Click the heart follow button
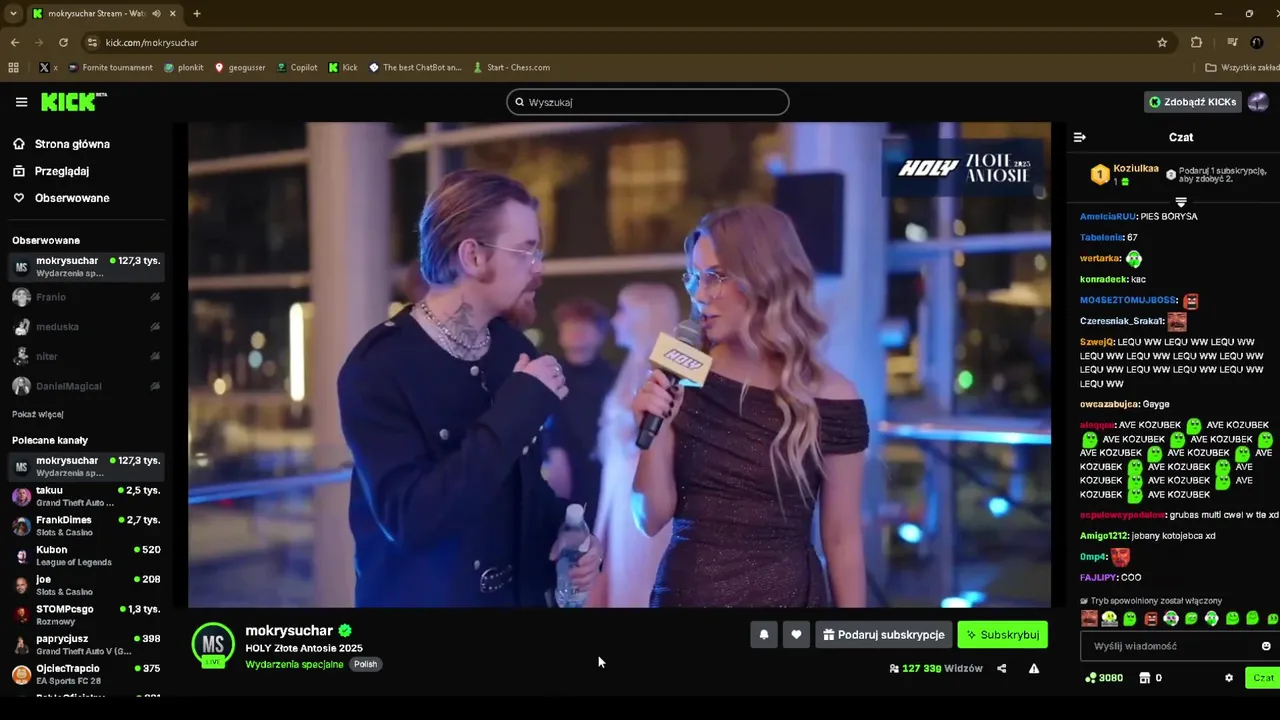Image resolution: width=1280 pixels, height=720 pixels. tap(796, 634)
